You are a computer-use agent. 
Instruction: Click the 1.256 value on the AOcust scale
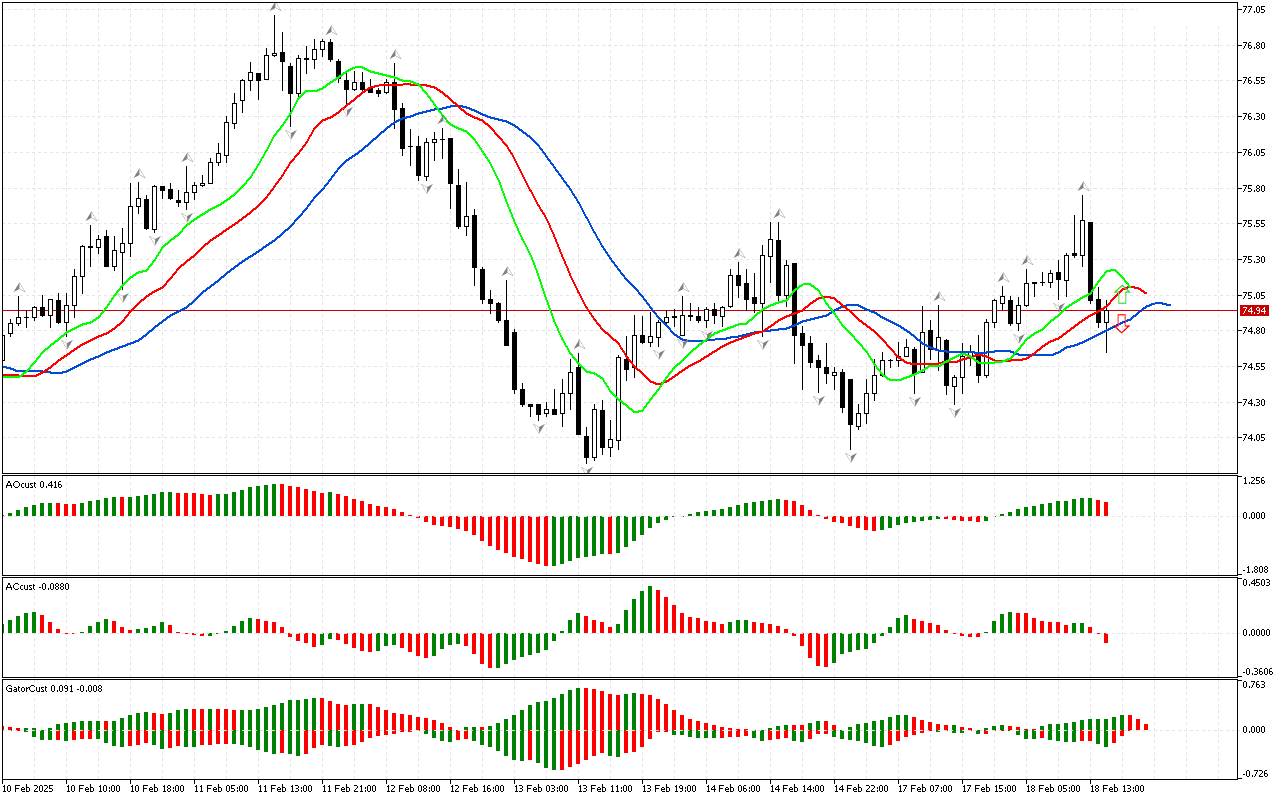click(1254, 481)
